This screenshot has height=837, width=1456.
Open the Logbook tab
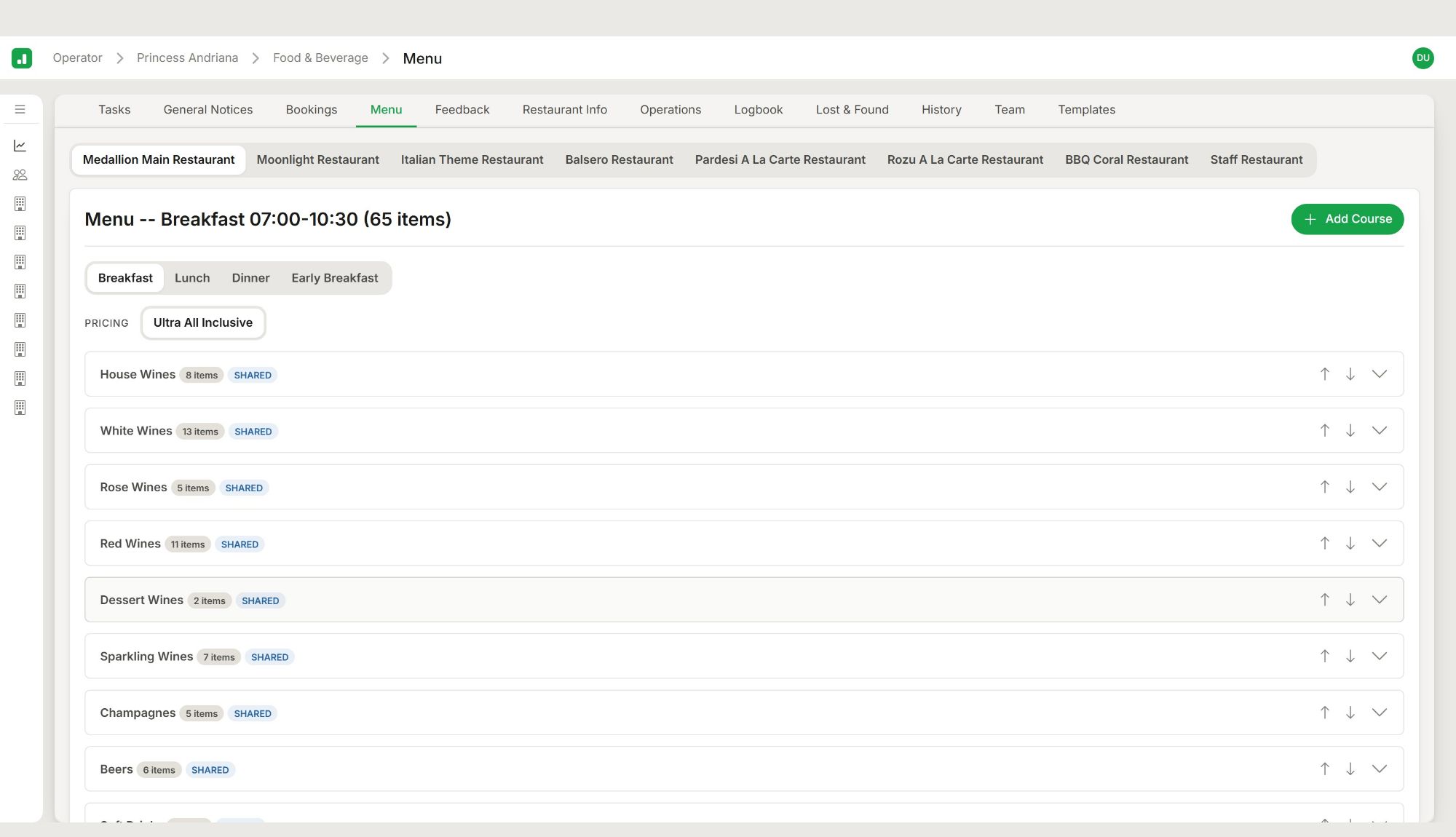click(x=759, y=110)
